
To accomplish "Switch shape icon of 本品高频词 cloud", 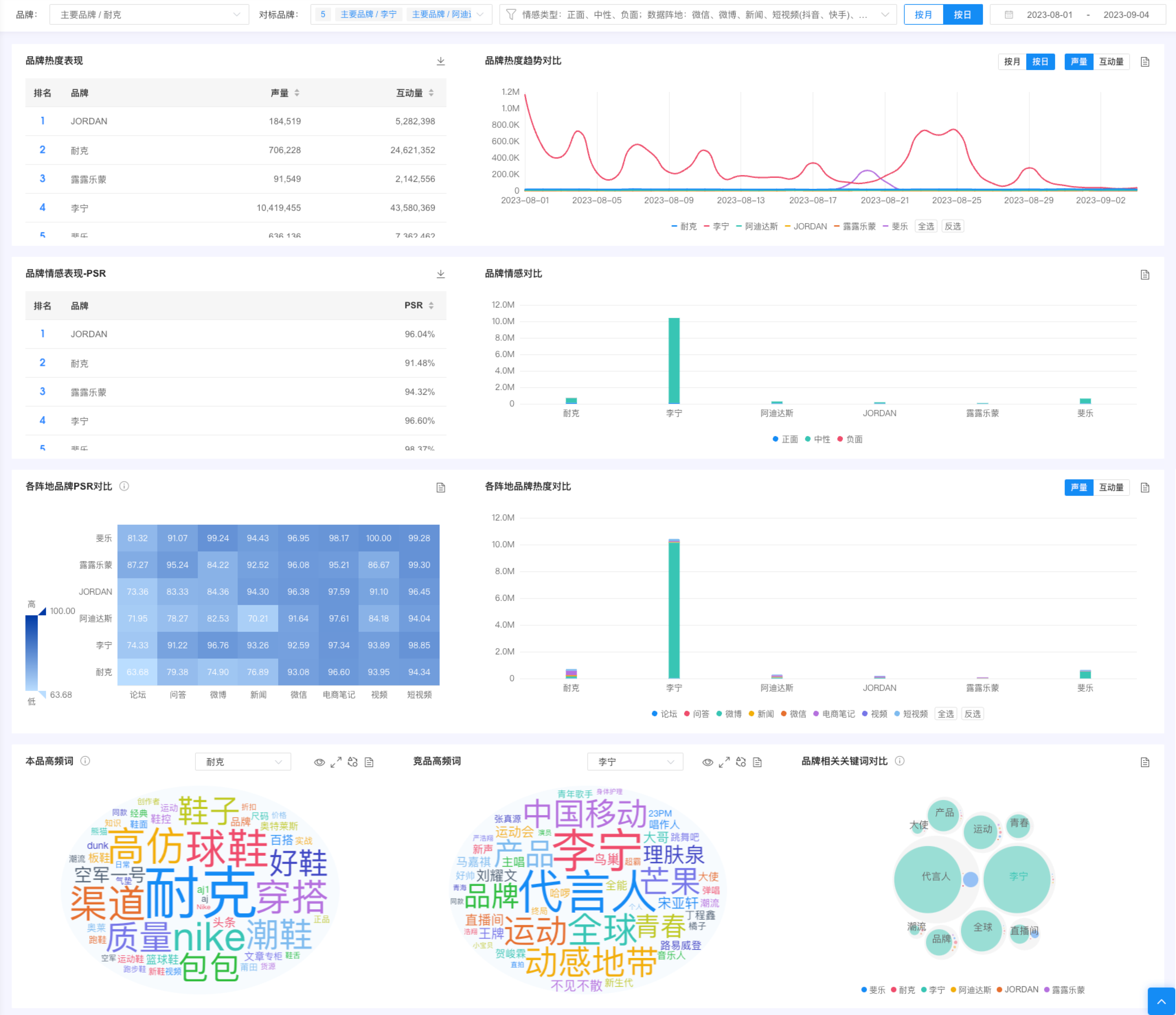I will point(352,762).
